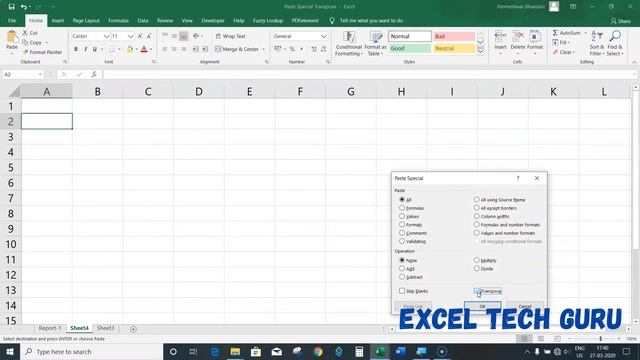Select the Multiply operation radio button

pos(476,260)
